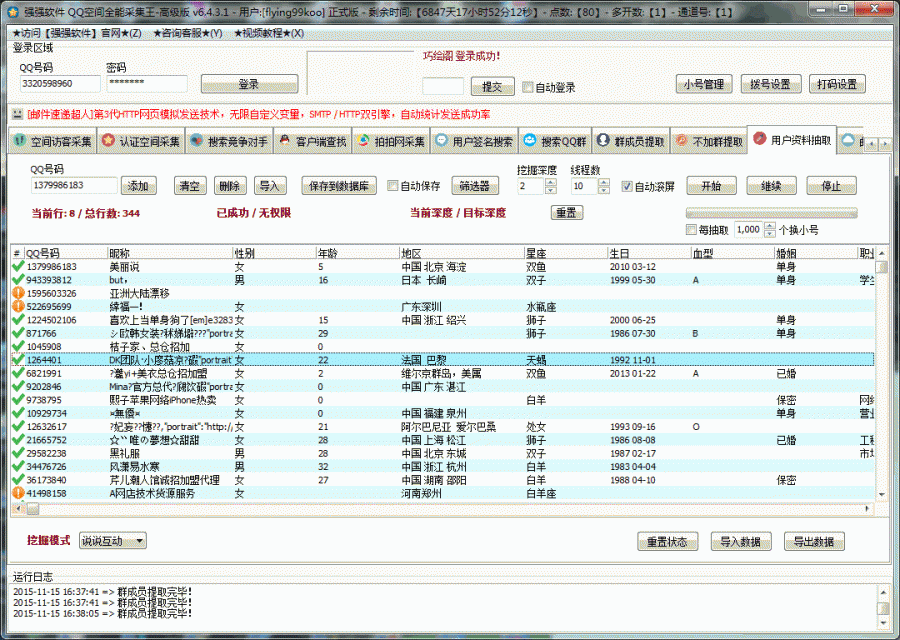Screen dimensions: 900x640
Task: Increase 挖掘深度 with up arrow
Action: 550,182
